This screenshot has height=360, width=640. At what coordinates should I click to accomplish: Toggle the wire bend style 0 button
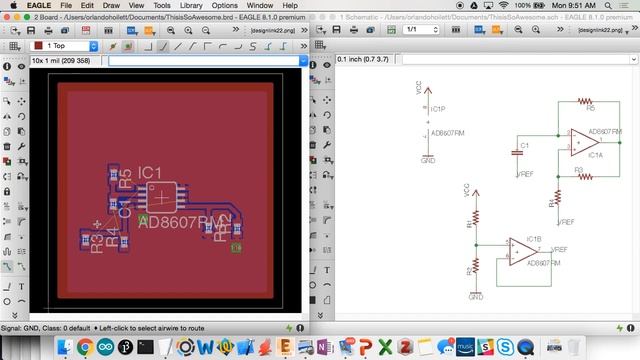[148, 47]
